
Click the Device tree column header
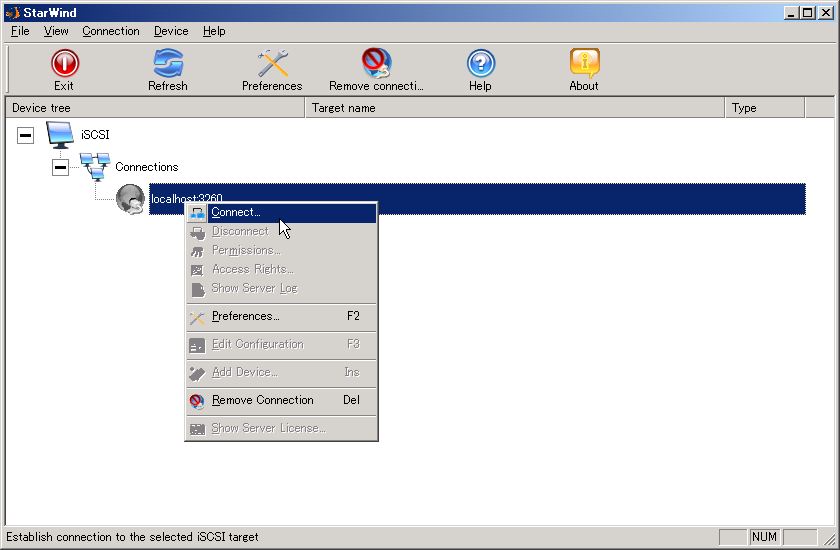[x=155, y=108]
